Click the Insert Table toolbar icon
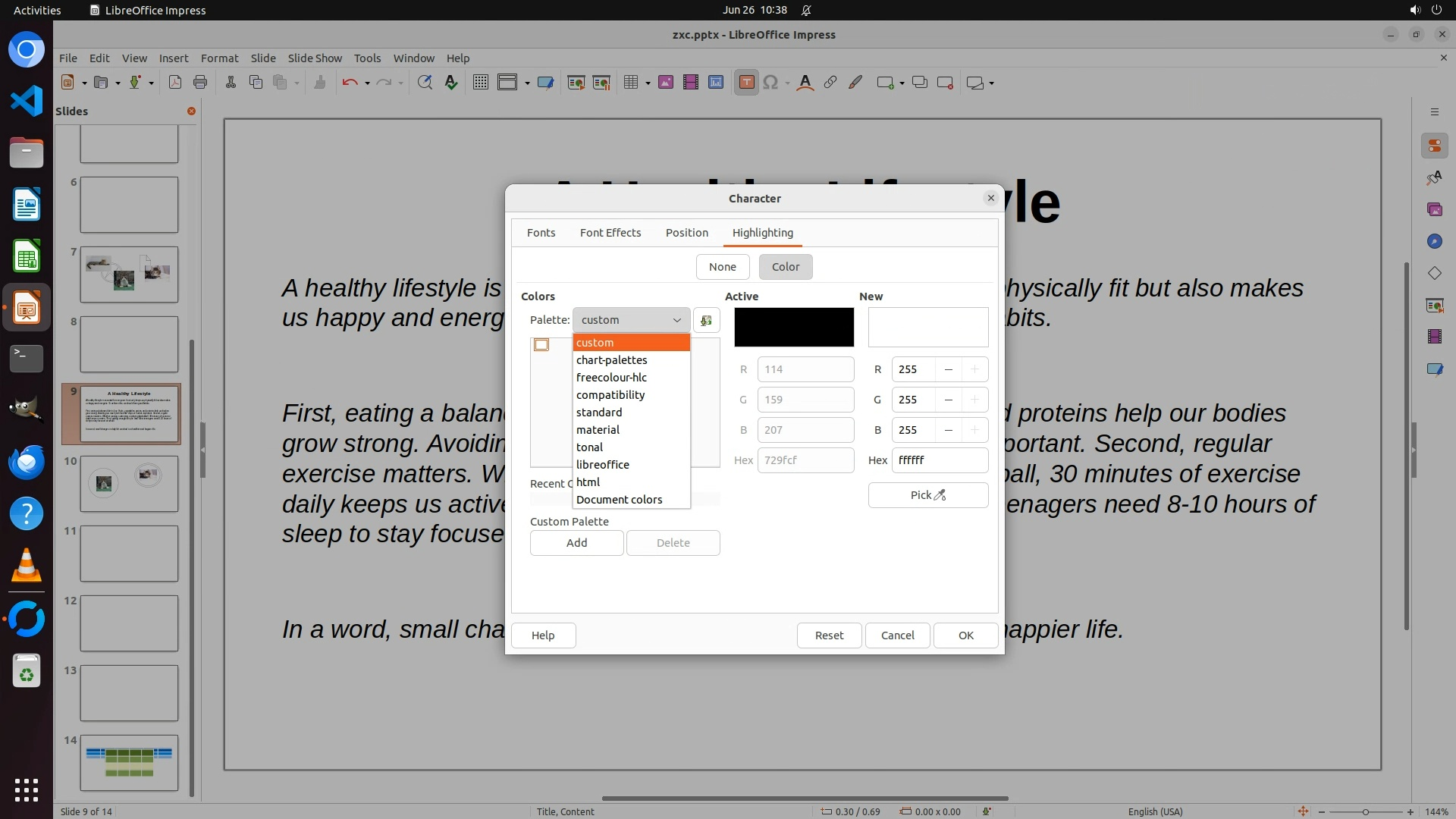1456x819 pixels. pos(630,83)
